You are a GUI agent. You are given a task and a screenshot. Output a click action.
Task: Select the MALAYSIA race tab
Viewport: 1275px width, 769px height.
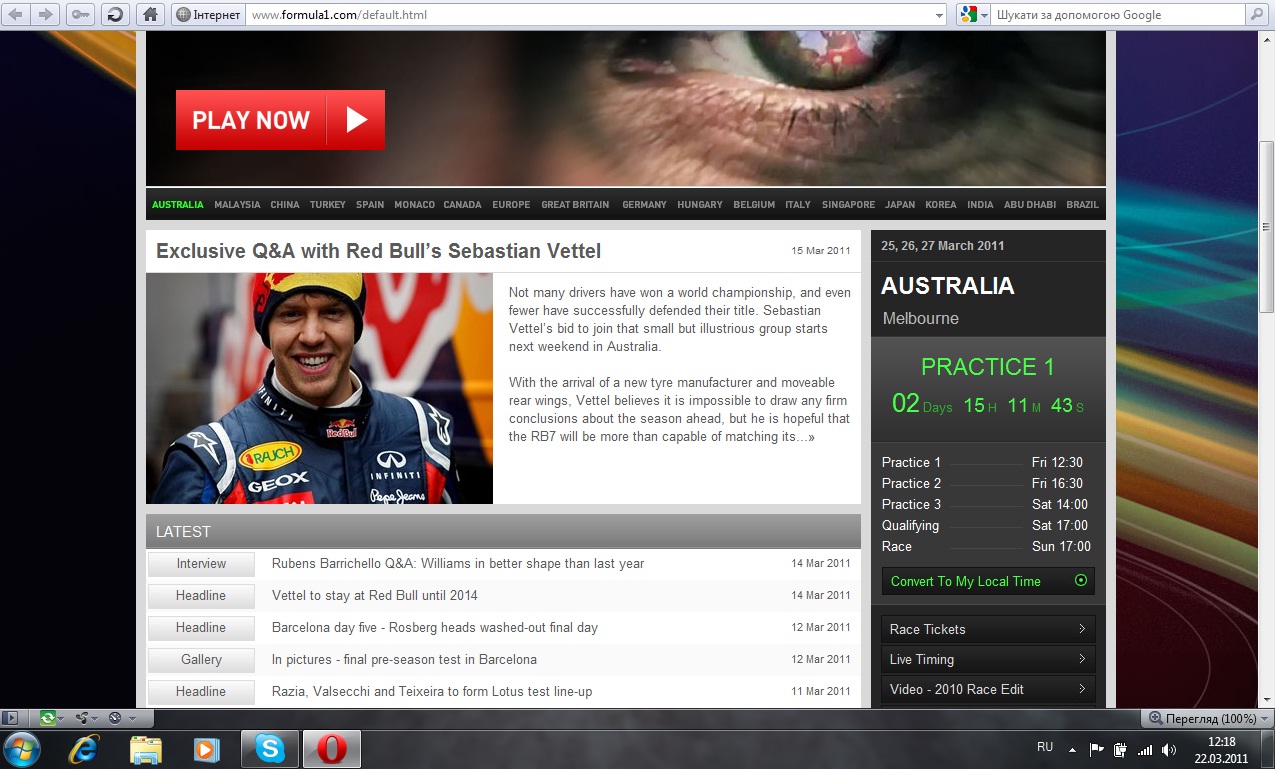pyautogui.click(x=237, y=204)
